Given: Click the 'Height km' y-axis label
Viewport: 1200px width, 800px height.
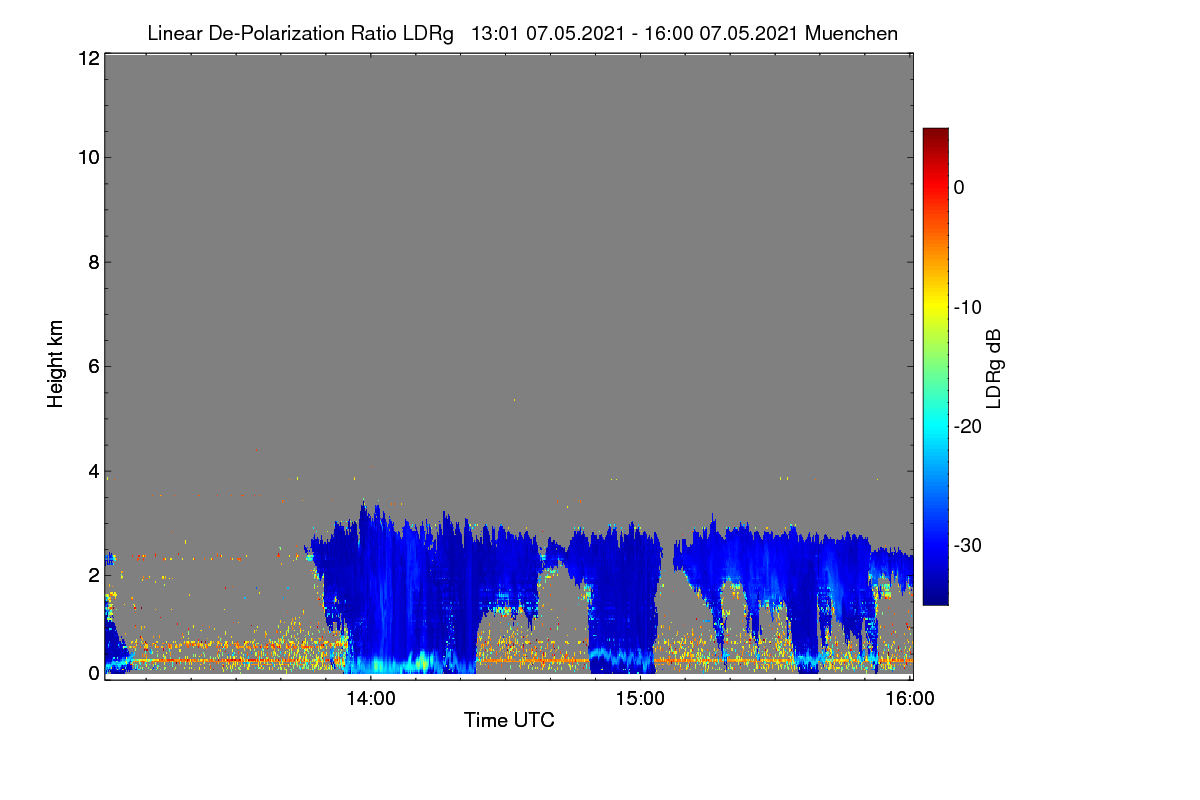Looking at the screenshot, I should [55, 365].
